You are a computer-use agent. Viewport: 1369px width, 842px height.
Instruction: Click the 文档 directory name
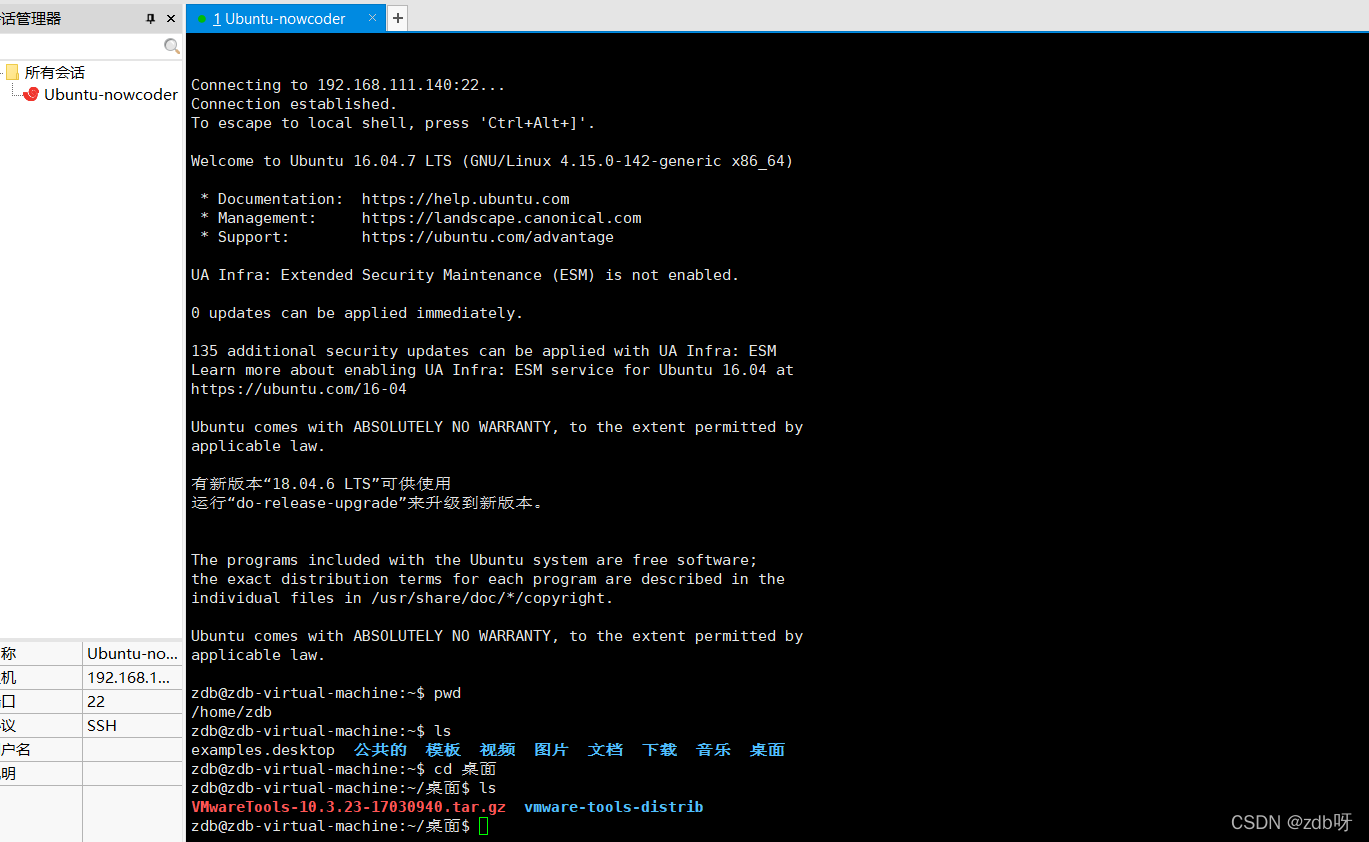(605, 750)
